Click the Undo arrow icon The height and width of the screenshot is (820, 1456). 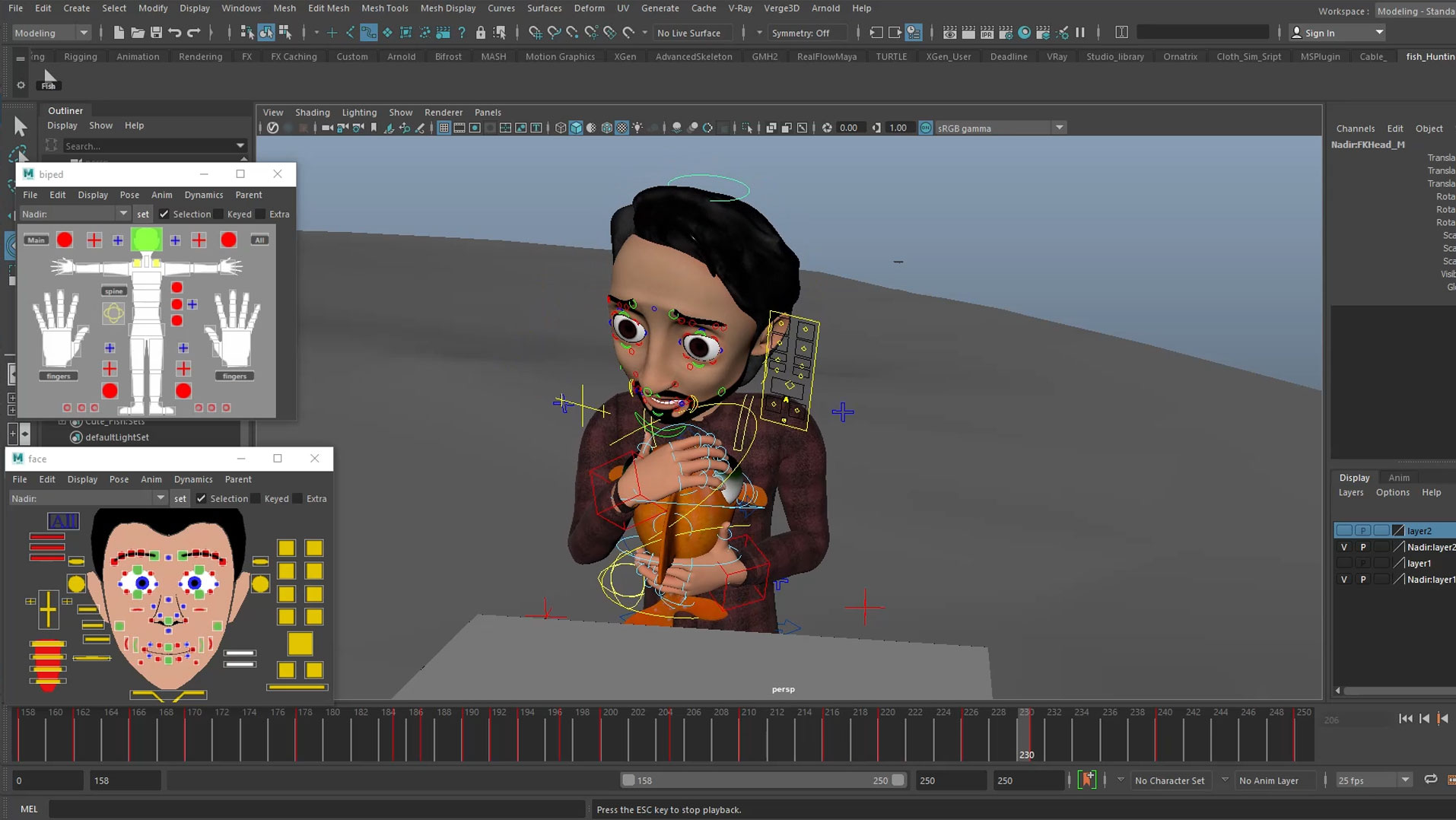[175, 33]
